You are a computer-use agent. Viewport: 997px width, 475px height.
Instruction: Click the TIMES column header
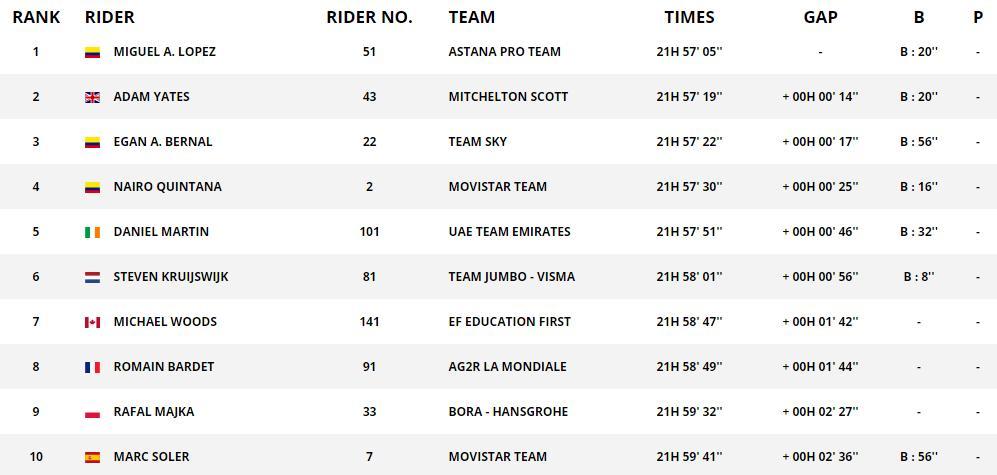[689, 17]
